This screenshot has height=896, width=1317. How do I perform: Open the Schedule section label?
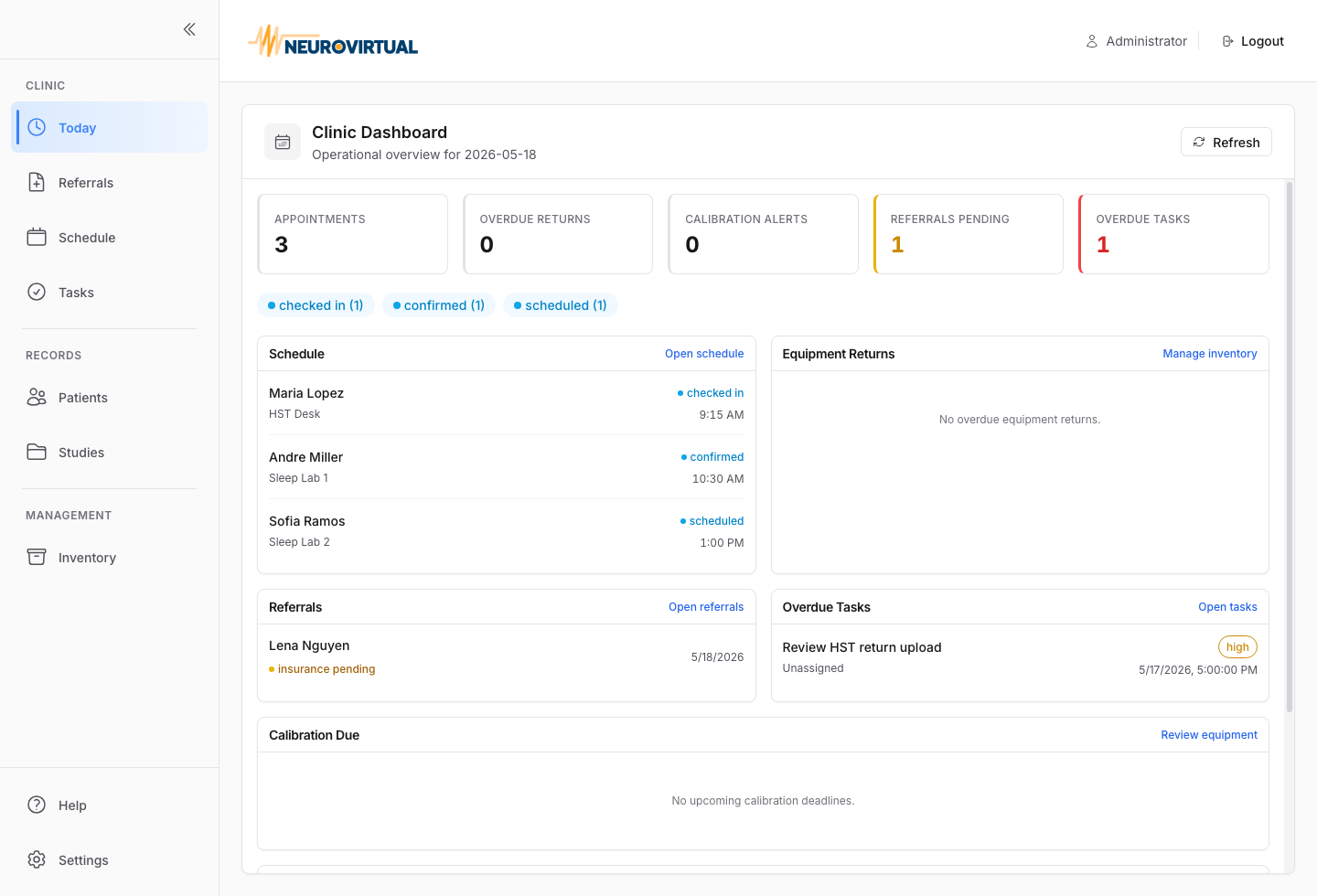[87, 238]
